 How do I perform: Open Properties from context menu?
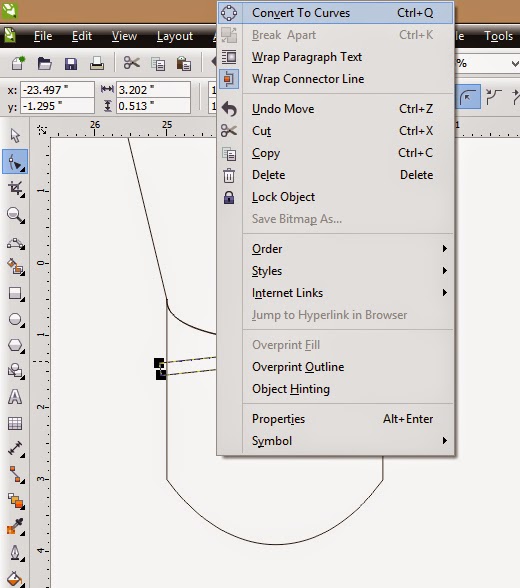pyautogui.click(x=336, y=419)
